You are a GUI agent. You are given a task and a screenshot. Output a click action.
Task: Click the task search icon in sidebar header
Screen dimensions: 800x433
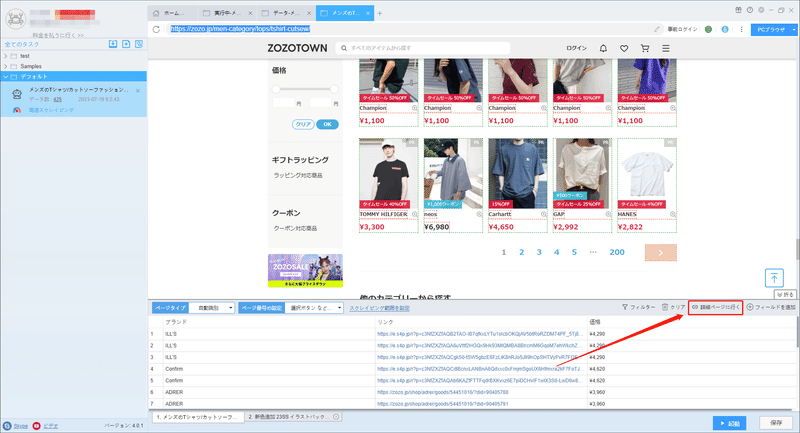tap(139, 44)
